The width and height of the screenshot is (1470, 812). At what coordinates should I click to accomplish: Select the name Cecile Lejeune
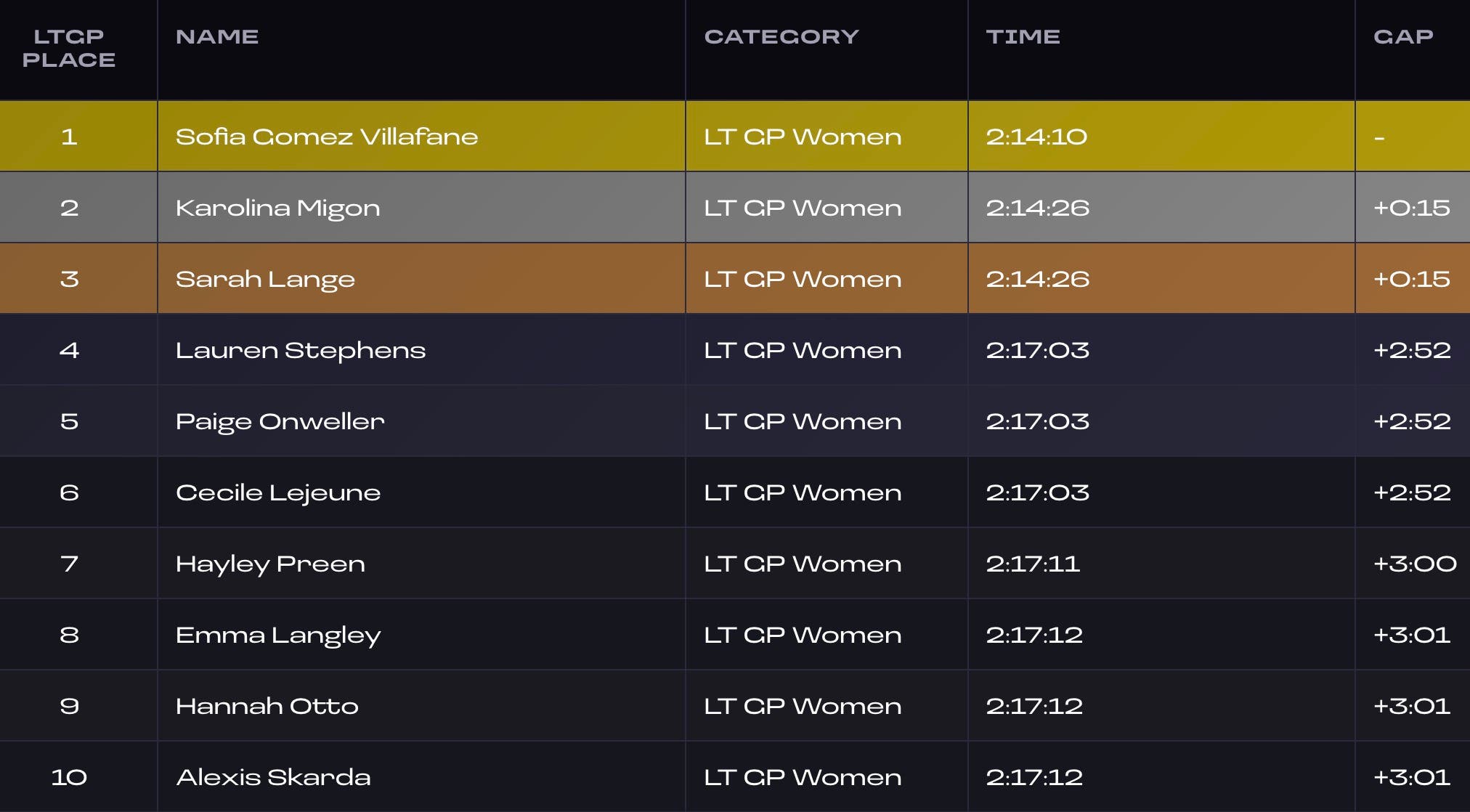coord(278,493)
